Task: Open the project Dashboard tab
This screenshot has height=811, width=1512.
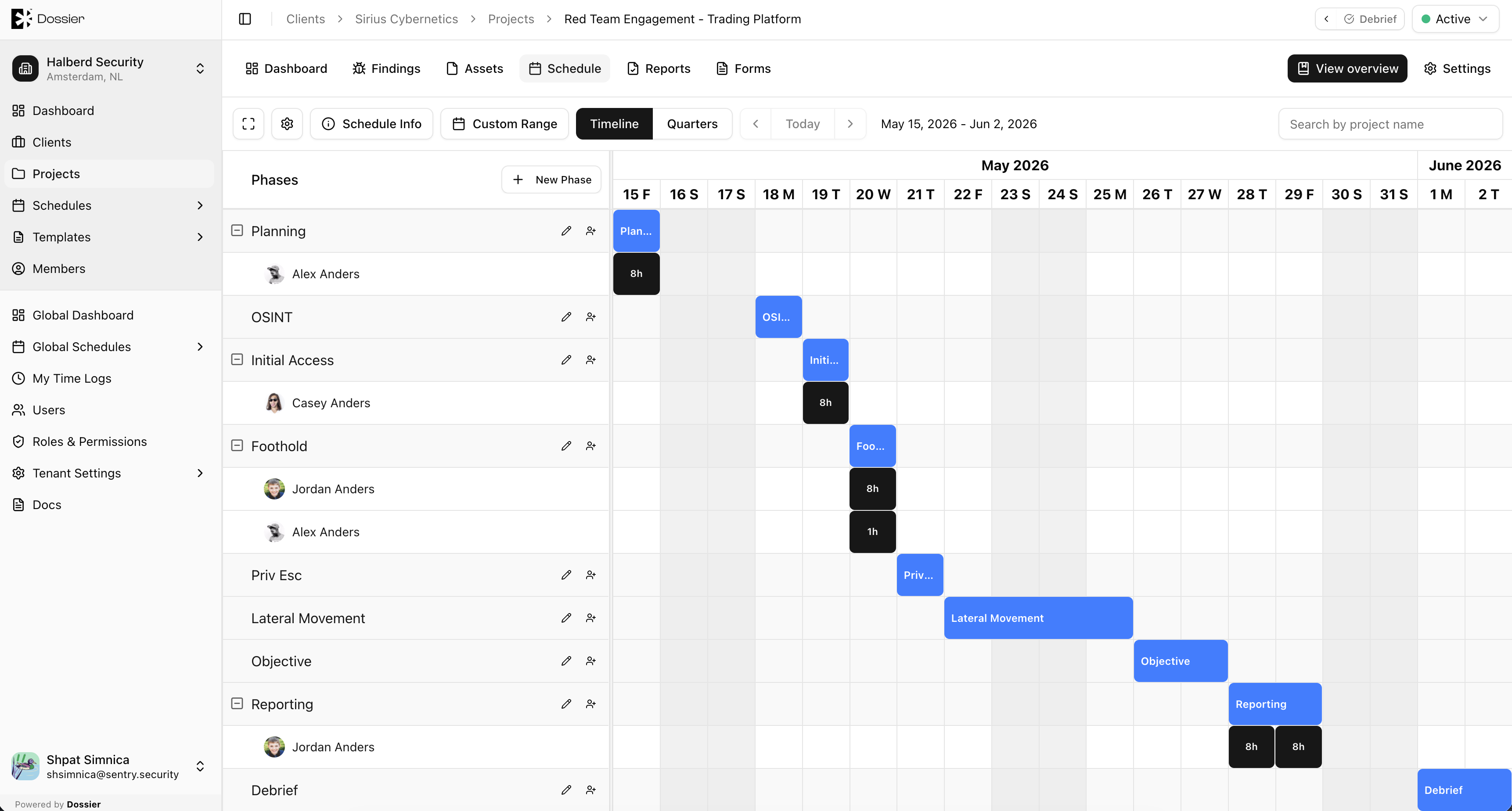Action: tap(286, 68)
